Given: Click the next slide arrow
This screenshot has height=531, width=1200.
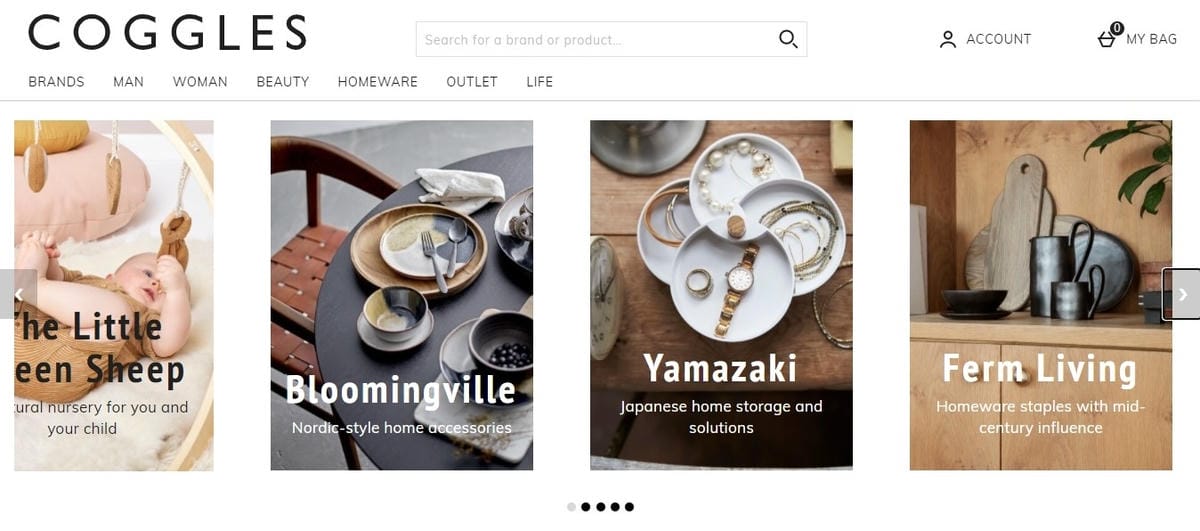Looking at the screenshot, I should click(1182, 294).
